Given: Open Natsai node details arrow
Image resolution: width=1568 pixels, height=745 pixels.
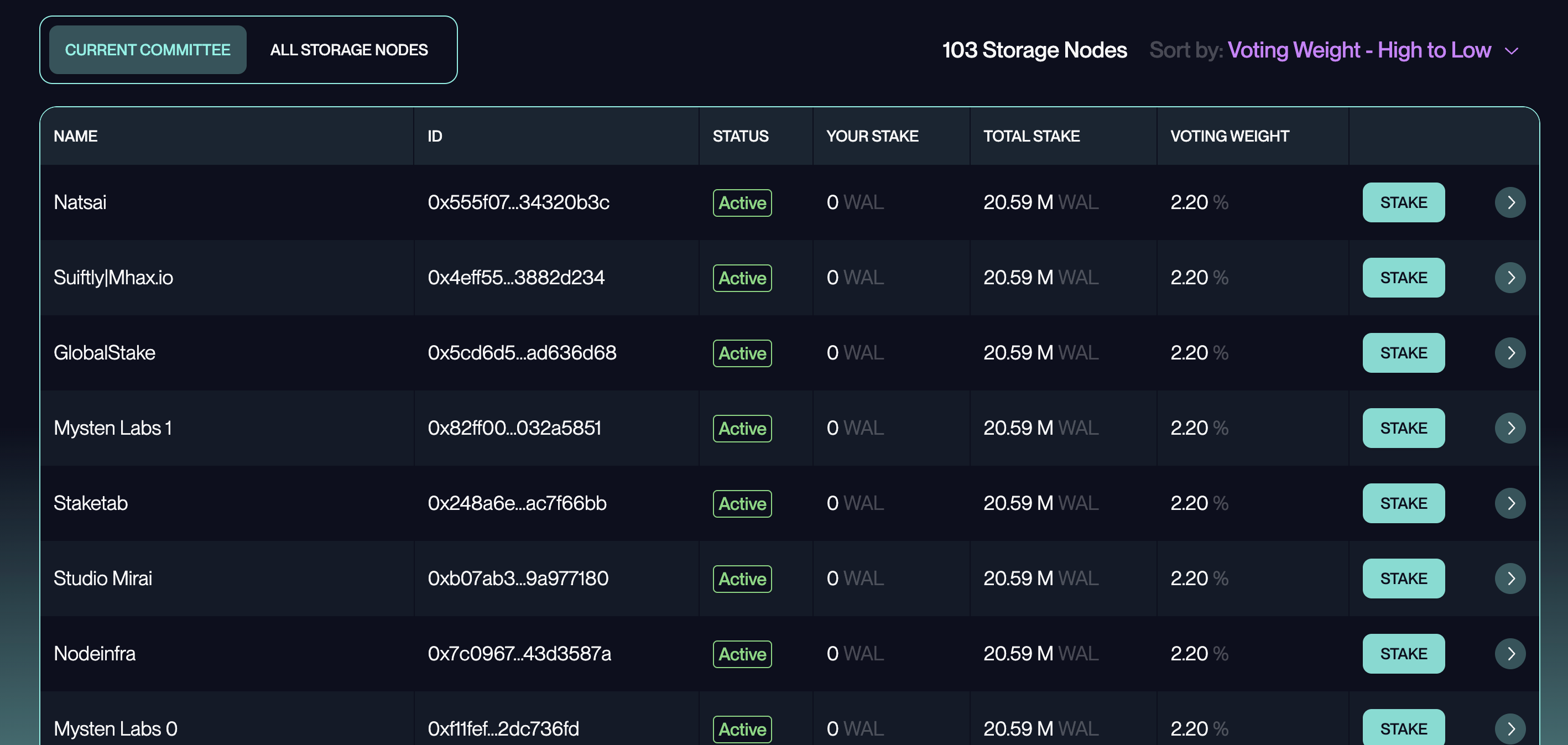Looking at the screenshot, I should (x=1509, y=202).
